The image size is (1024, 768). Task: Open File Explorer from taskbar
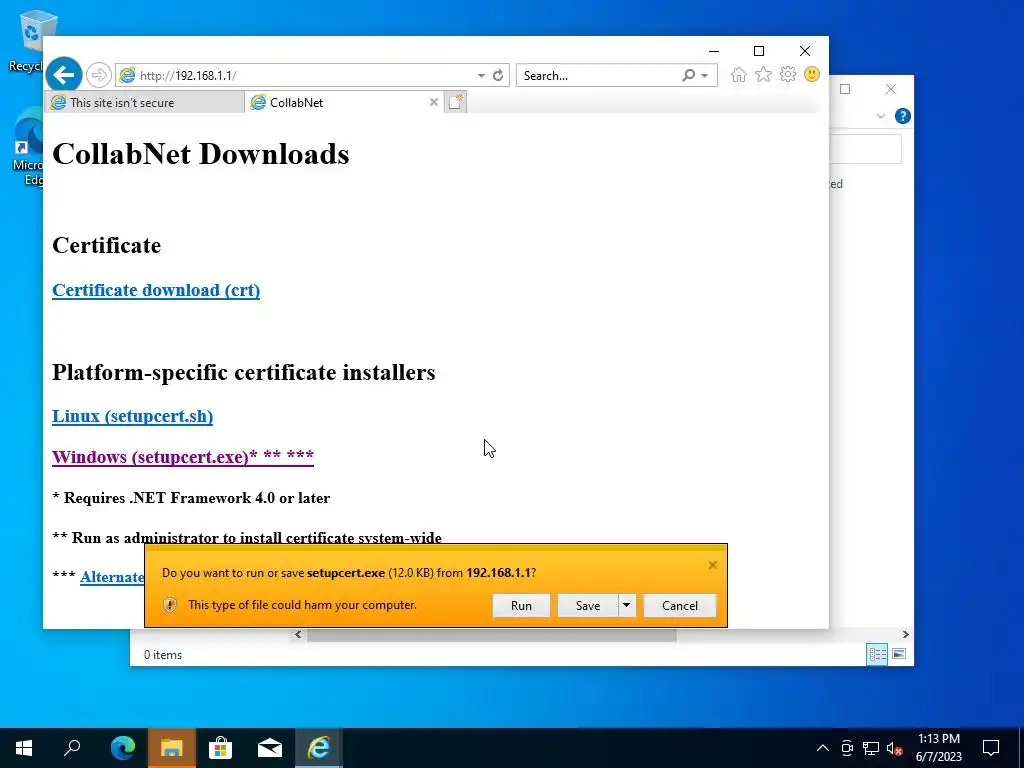[171, 748]
